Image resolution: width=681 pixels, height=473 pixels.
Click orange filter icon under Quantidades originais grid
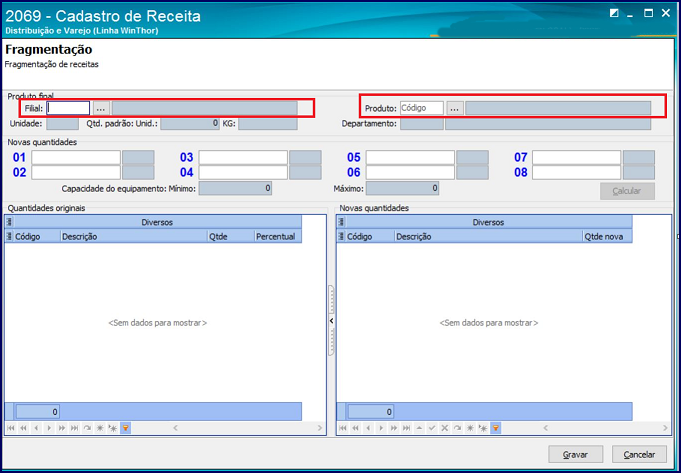126,428
